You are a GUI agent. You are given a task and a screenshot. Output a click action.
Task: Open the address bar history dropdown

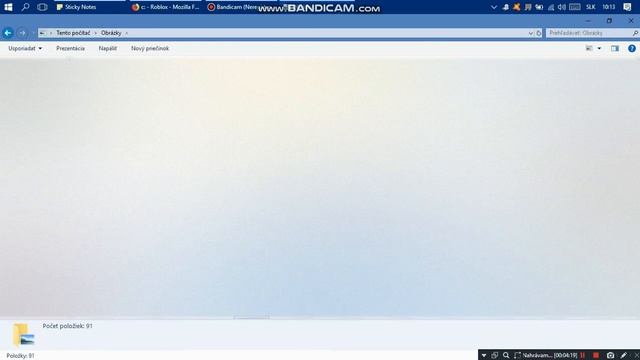[x=531, y=33]
